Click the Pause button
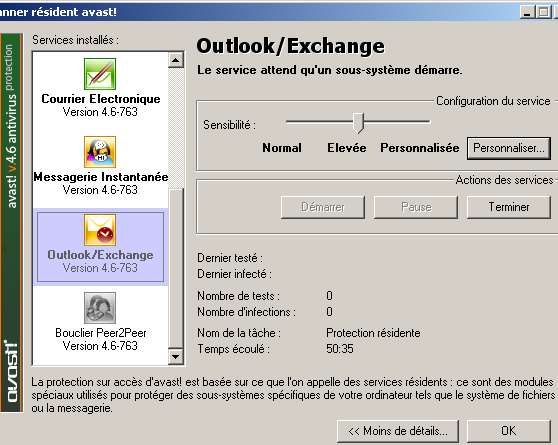 pos(416,207)
